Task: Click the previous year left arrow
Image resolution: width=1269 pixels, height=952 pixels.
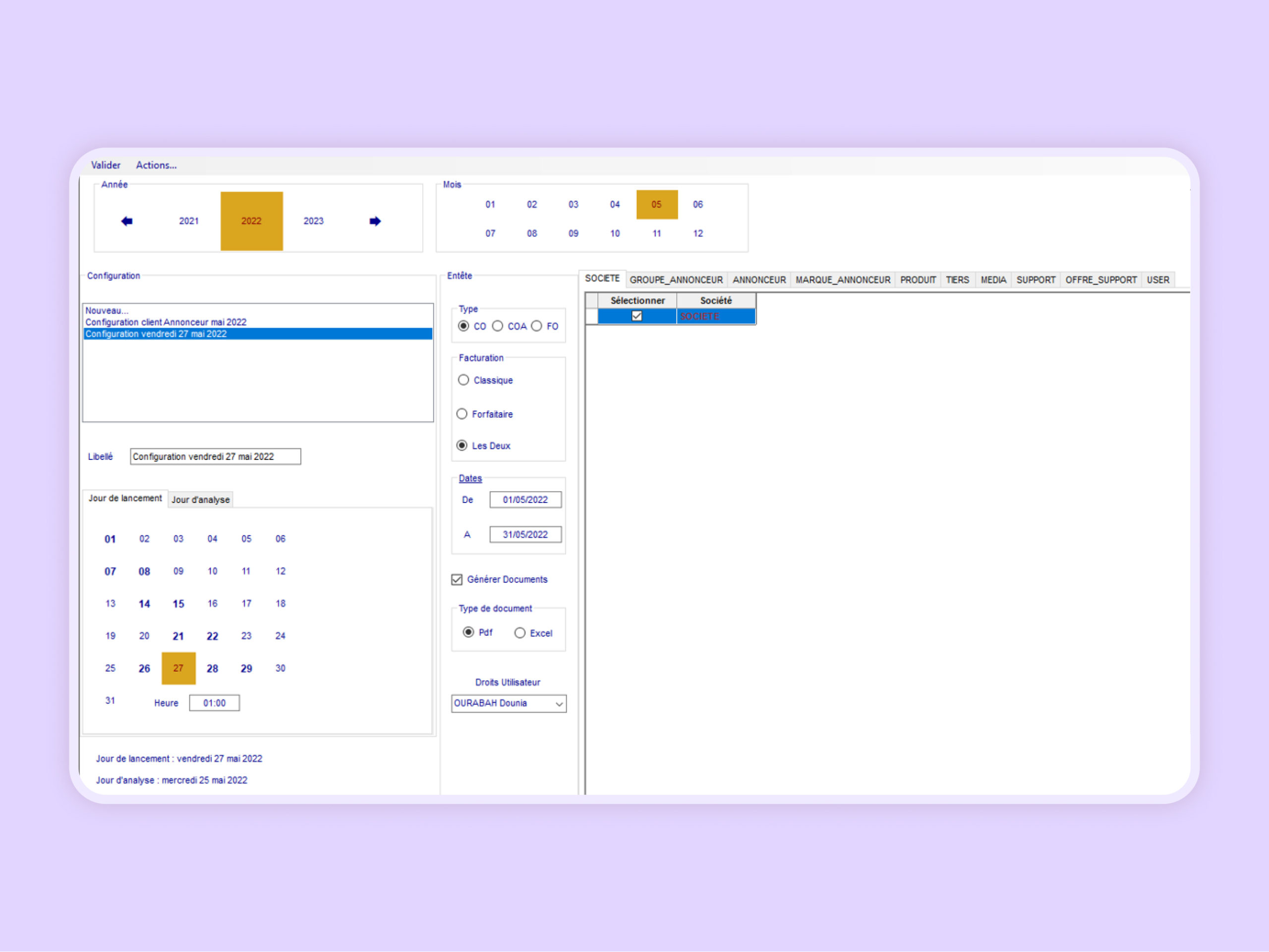Action: (x=127, y=222)
